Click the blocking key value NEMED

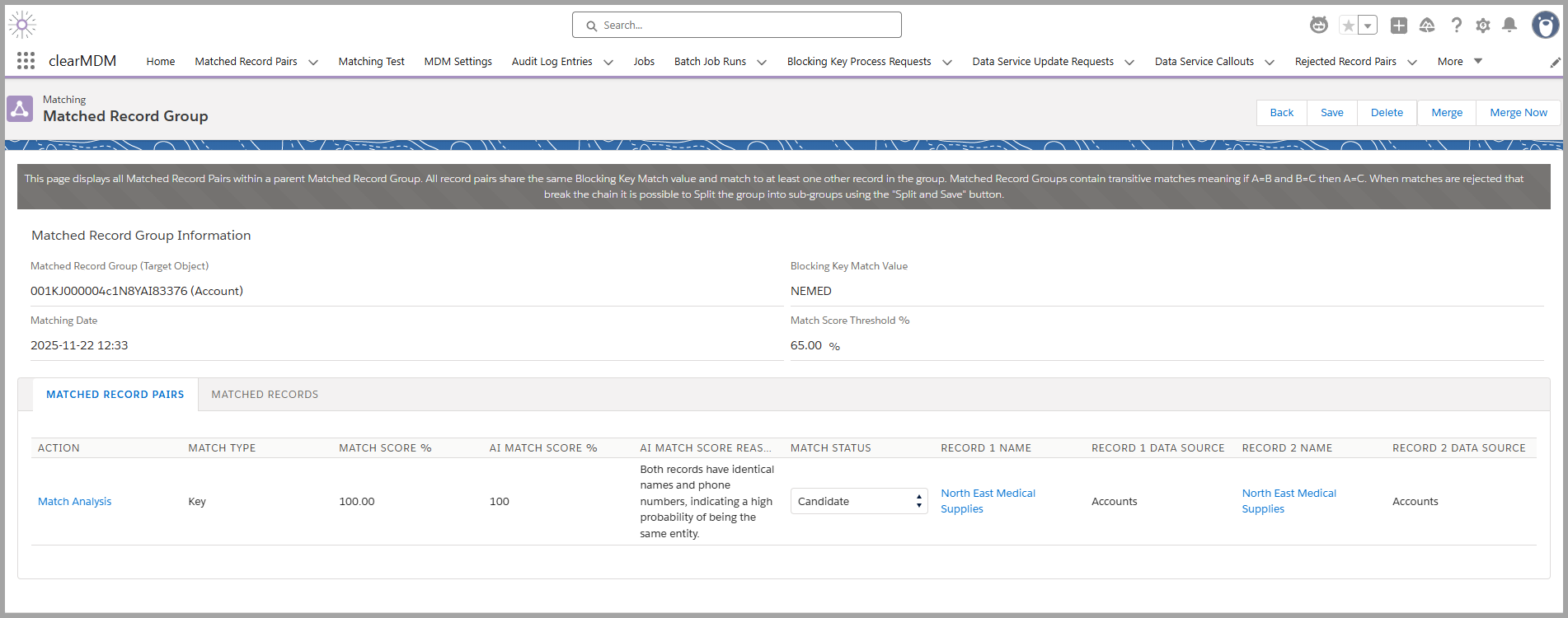pyautogui.click(x=810, y=291)
